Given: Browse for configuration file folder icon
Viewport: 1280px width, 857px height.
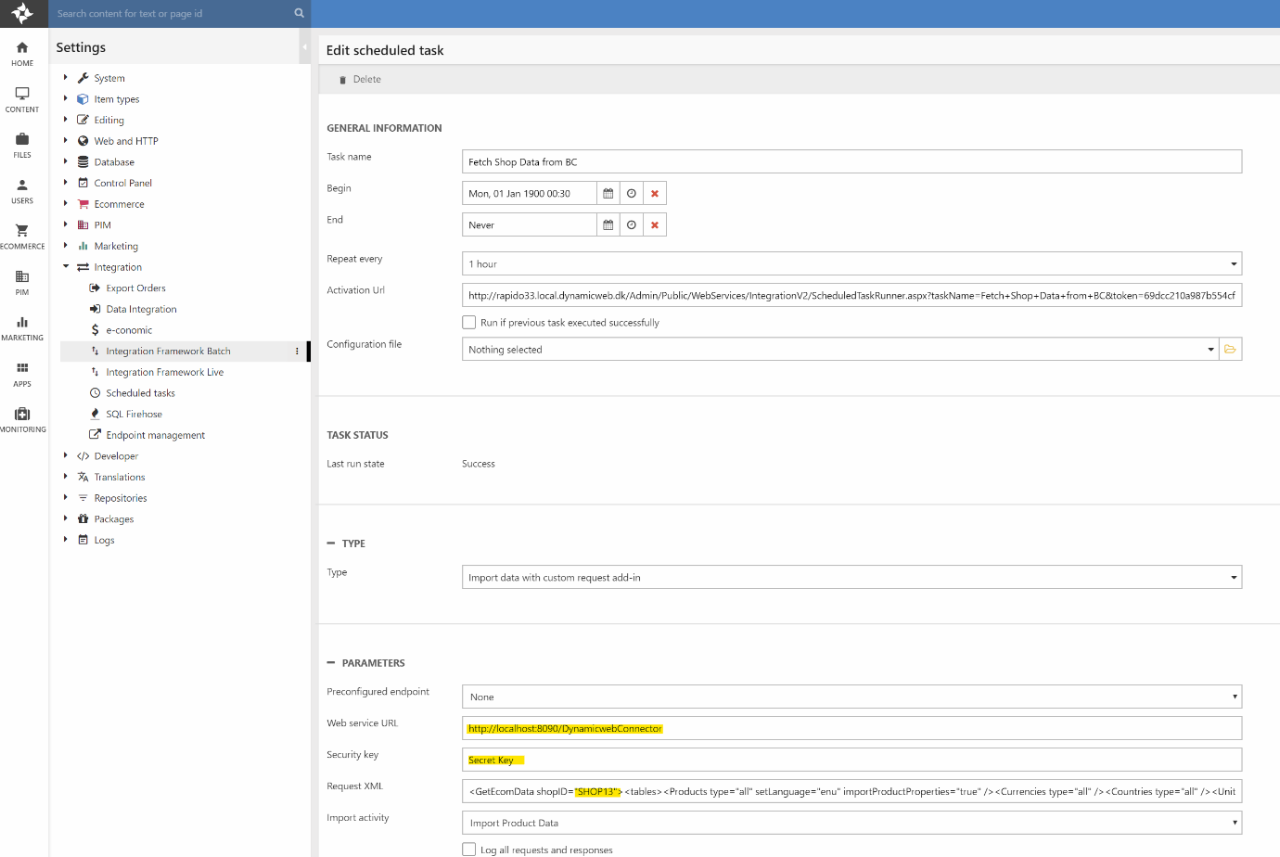Looking at the screenshot, I should pos(1230,349).
